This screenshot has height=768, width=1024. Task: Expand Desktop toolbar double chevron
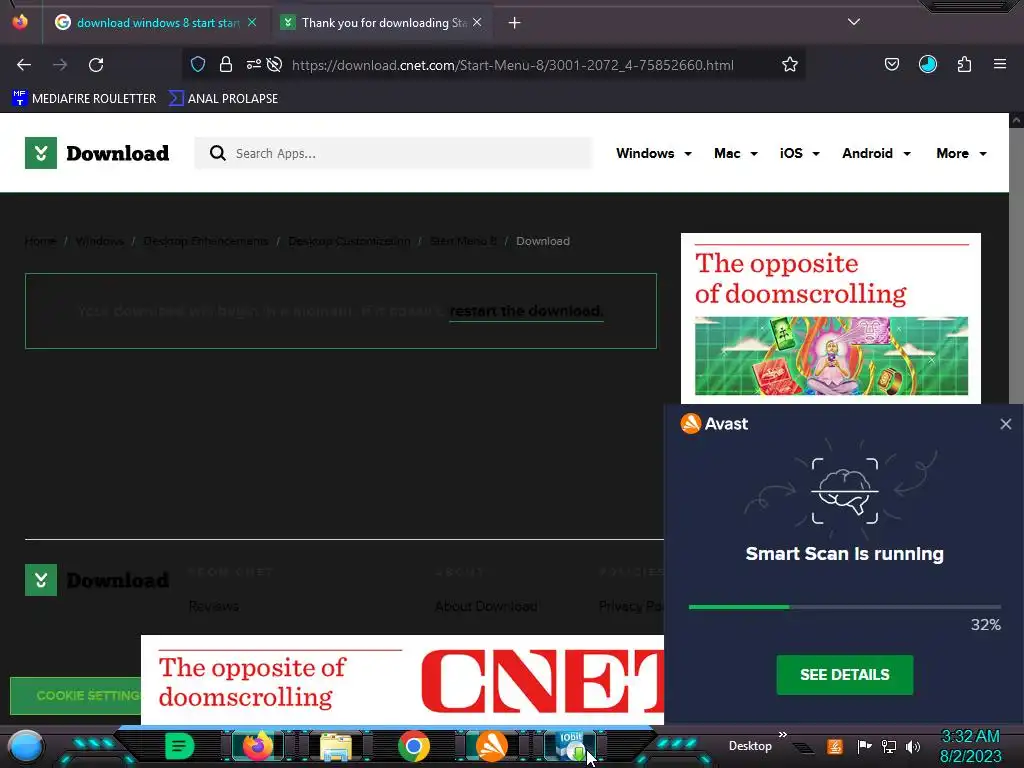coord(782,734)
